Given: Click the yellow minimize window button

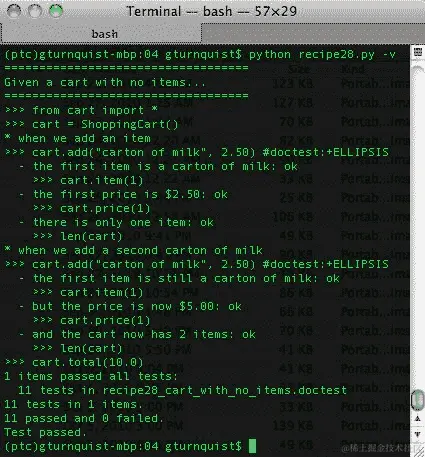Looking at the screenshot, I should coord(35,11).
